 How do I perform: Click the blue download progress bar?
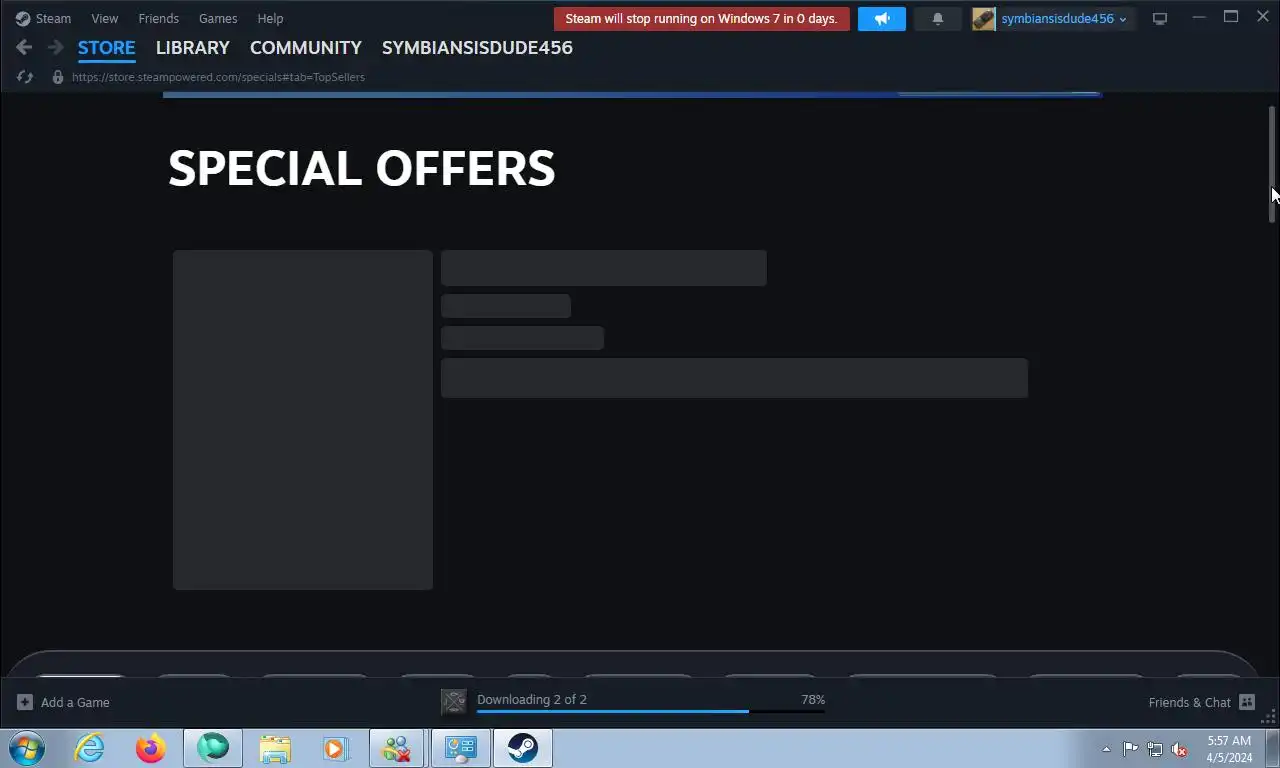coord(651,711)
